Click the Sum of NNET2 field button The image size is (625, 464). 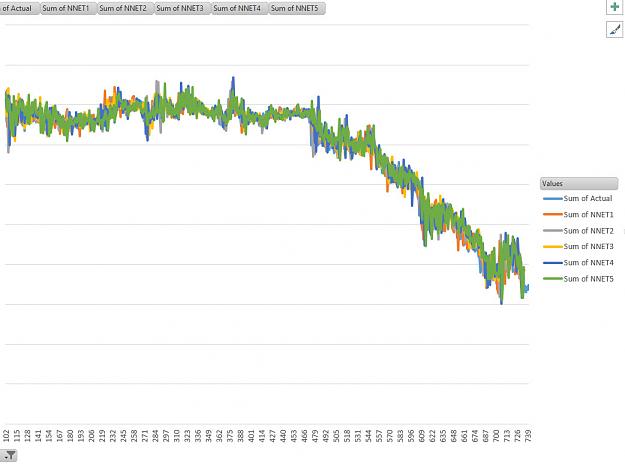pyautogui.click(x=125, y=8)
